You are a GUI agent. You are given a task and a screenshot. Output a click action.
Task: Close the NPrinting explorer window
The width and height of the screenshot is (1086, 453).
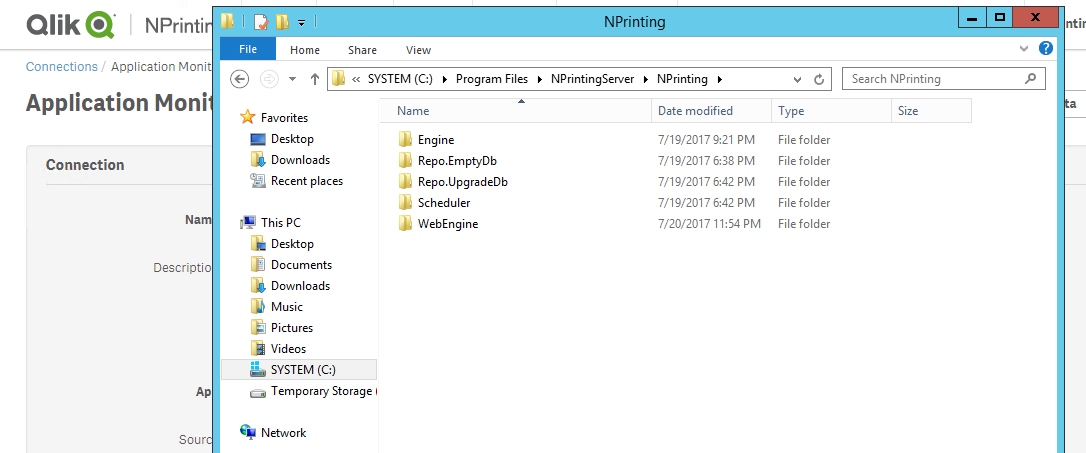[1035, 17]
